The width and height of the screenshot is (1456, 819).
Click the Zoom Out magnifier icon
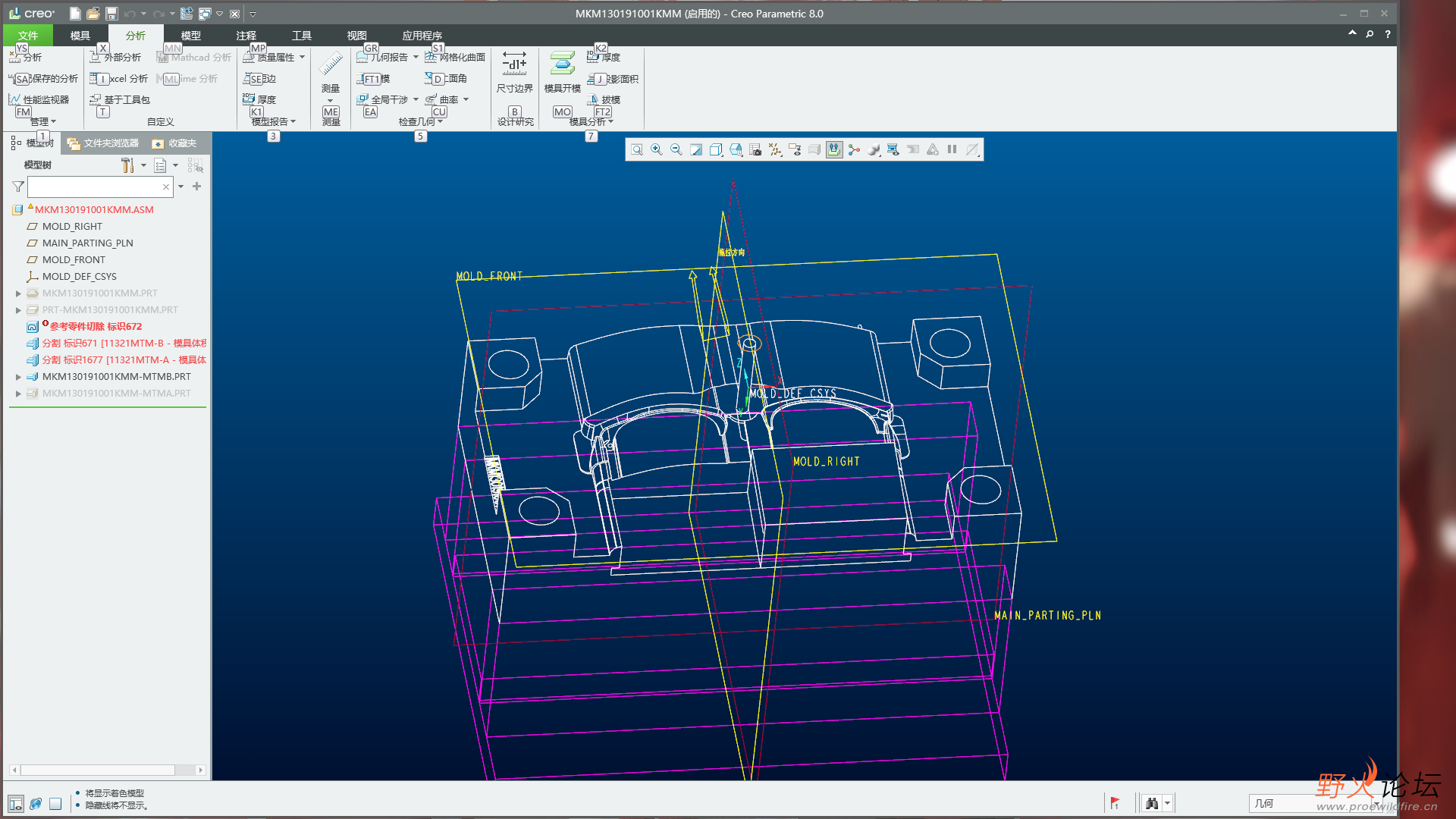[x=676, y=150]
